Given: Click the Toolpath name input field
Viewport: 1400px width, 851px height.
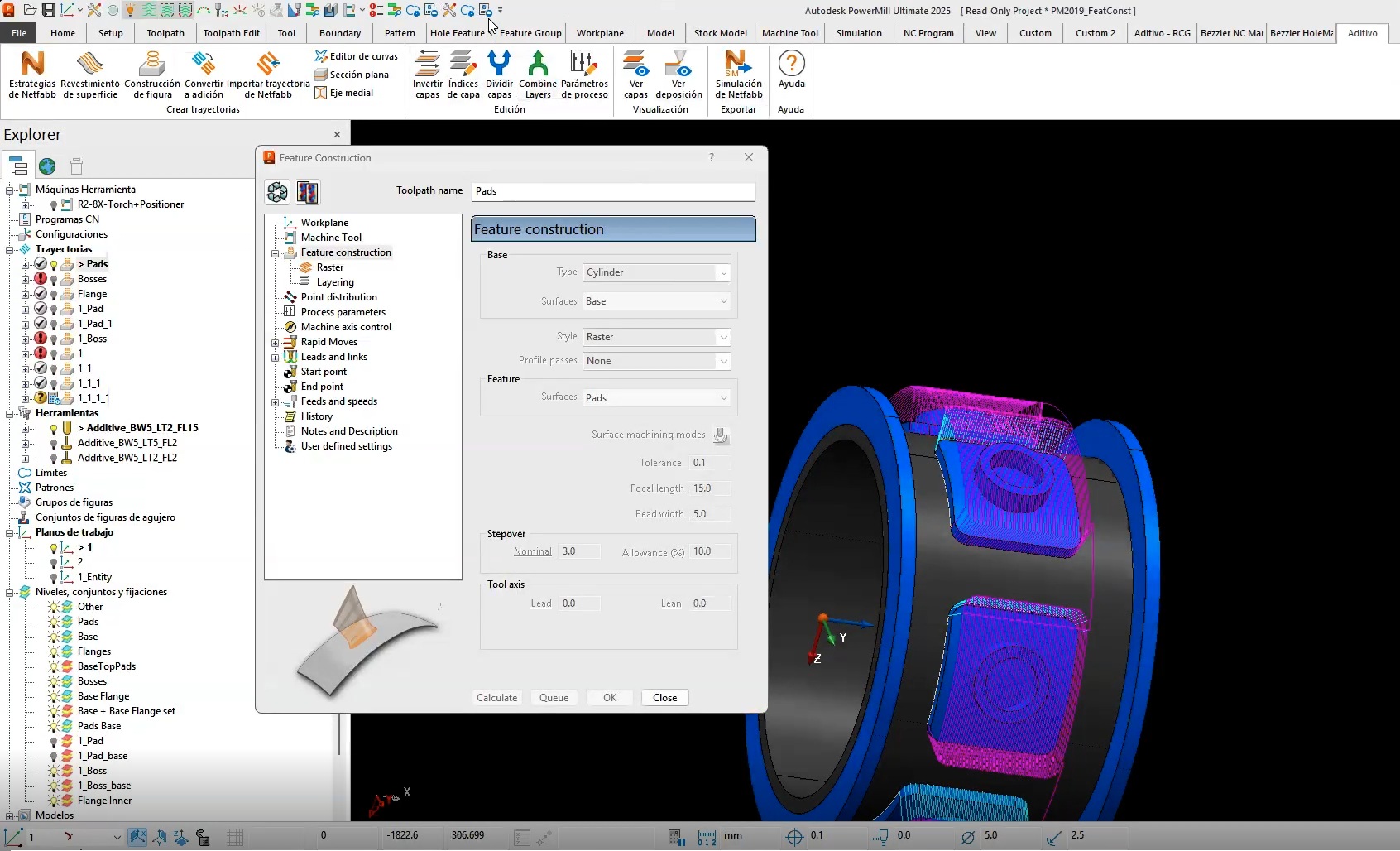Looking at the screenshot, I should pos(612,191).
